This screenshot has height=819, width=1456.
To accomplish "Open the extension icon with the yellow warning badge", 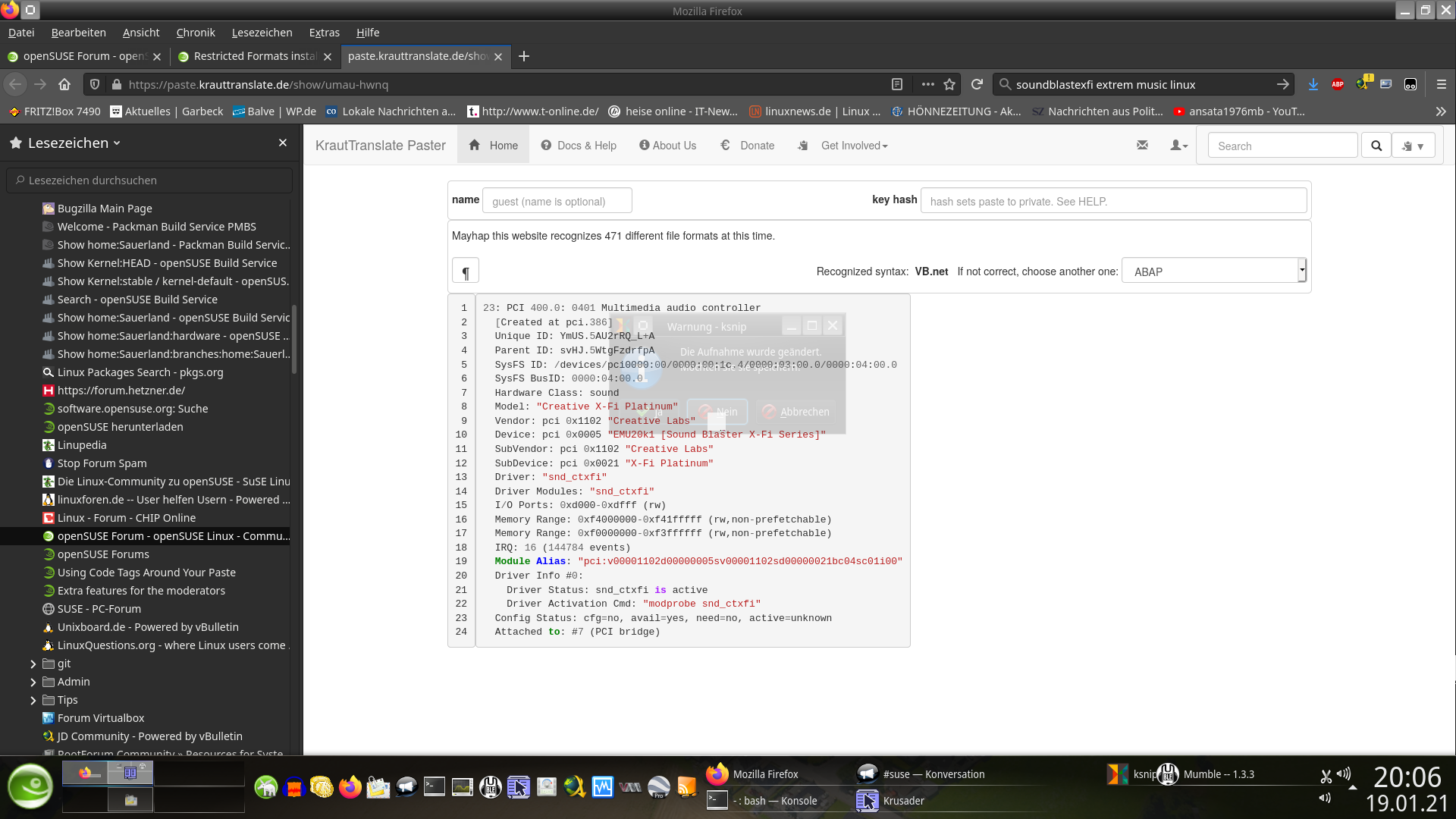I will tap(1363, 83).
